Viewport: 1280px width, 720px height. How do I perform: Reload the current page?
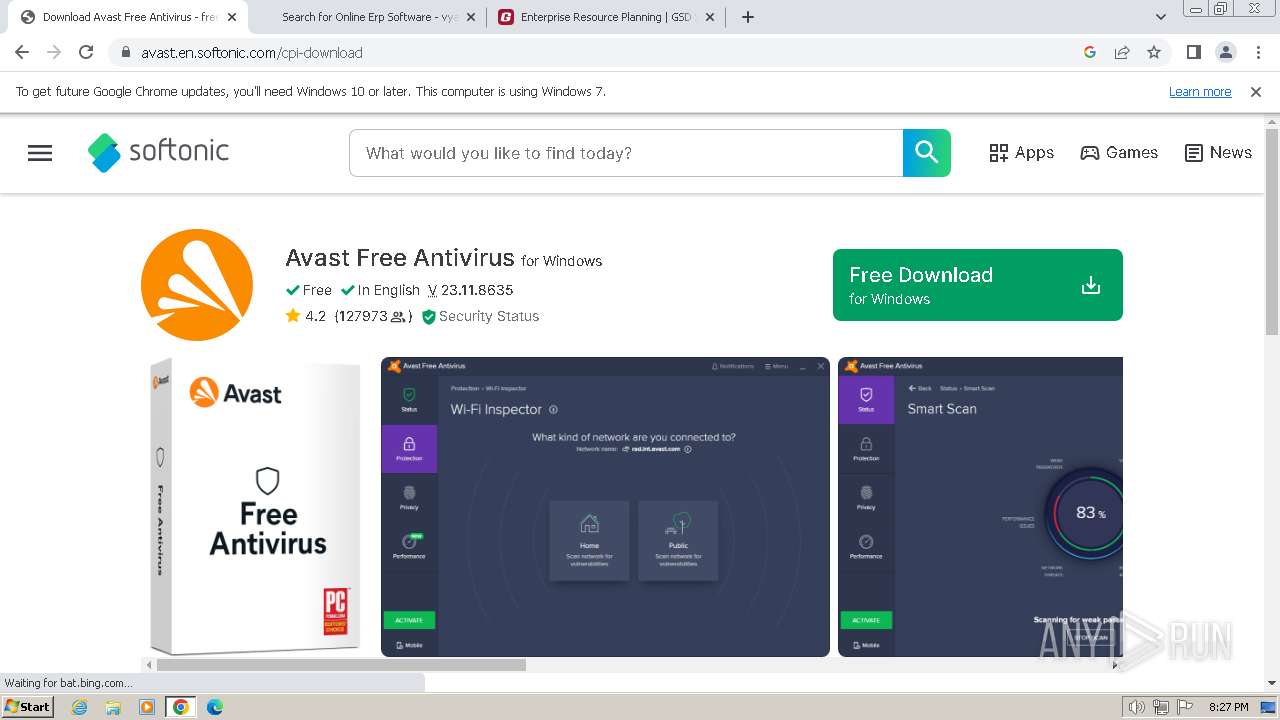point(86,53)
